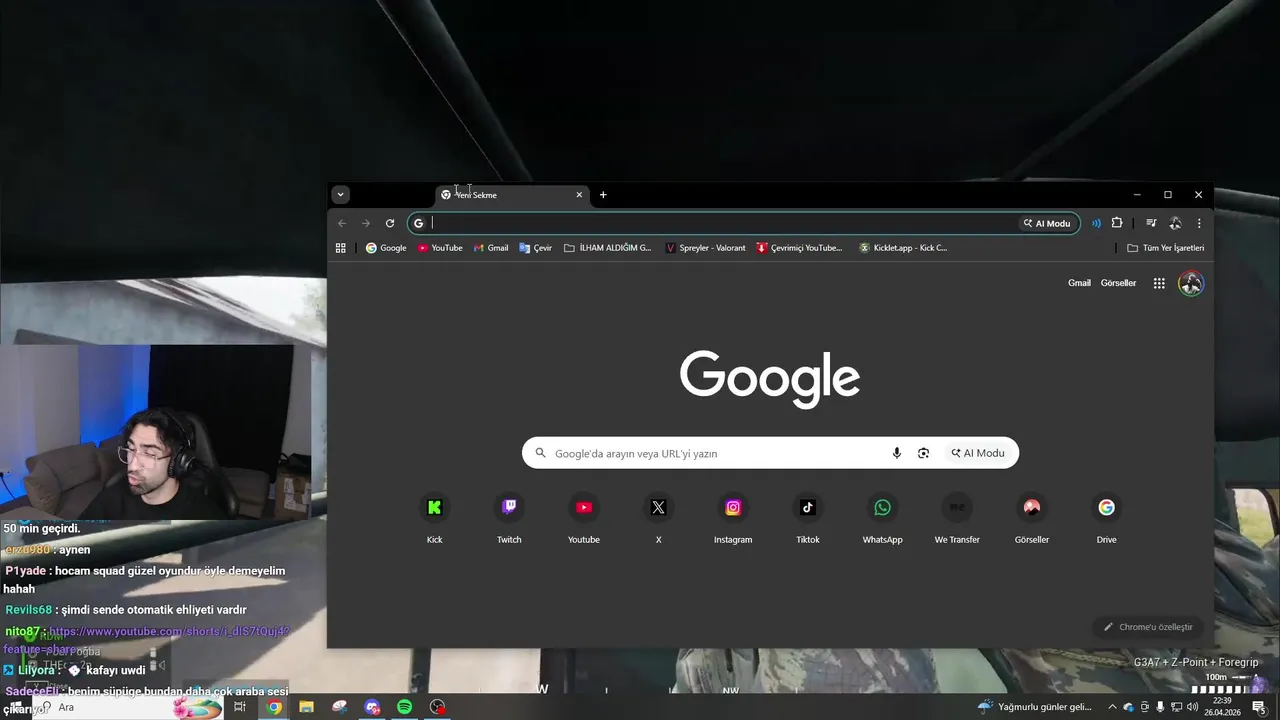
Task: Open the taskbar clock showing 22:39
Action: [1221, 706]
